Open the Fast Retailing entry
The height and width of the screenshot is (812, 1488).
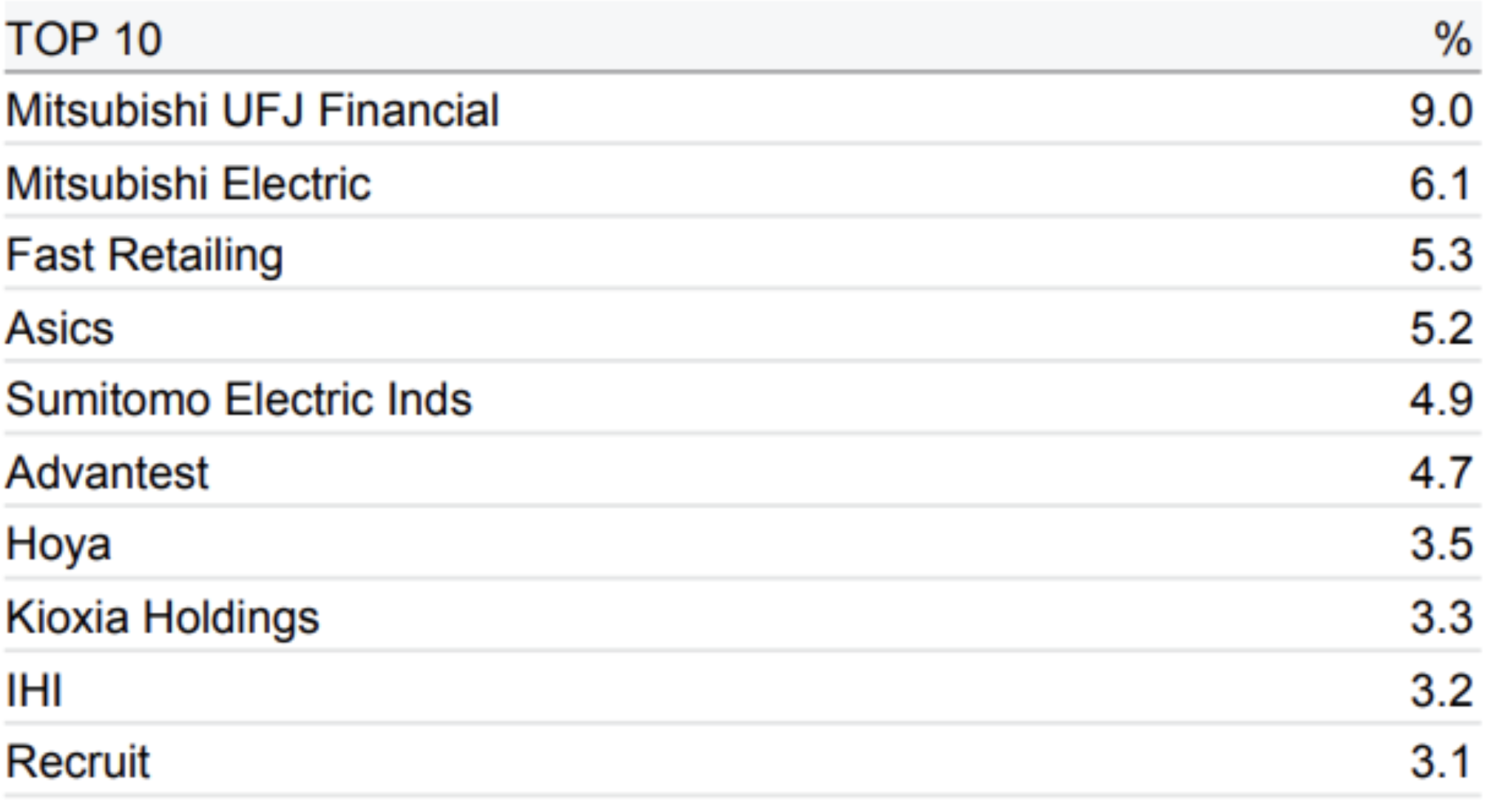click(x=145, y=256)
